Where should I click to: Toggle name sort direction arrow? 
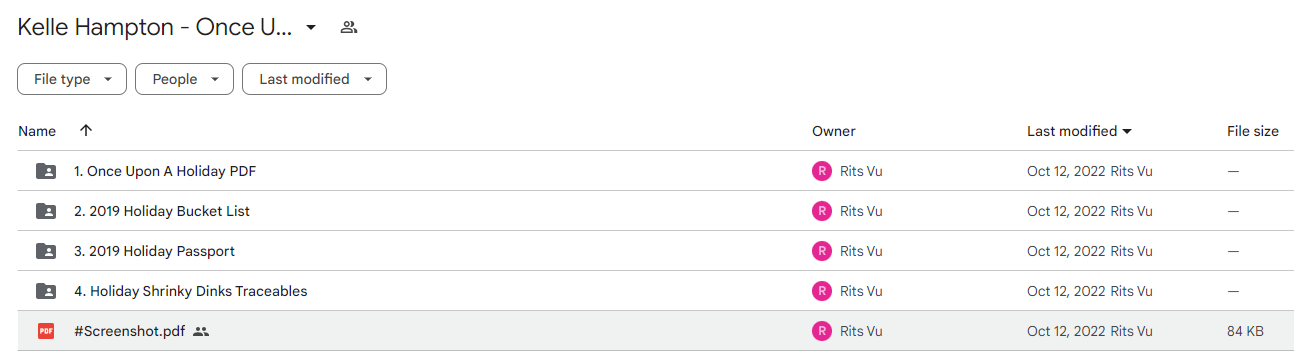point(86,131)
